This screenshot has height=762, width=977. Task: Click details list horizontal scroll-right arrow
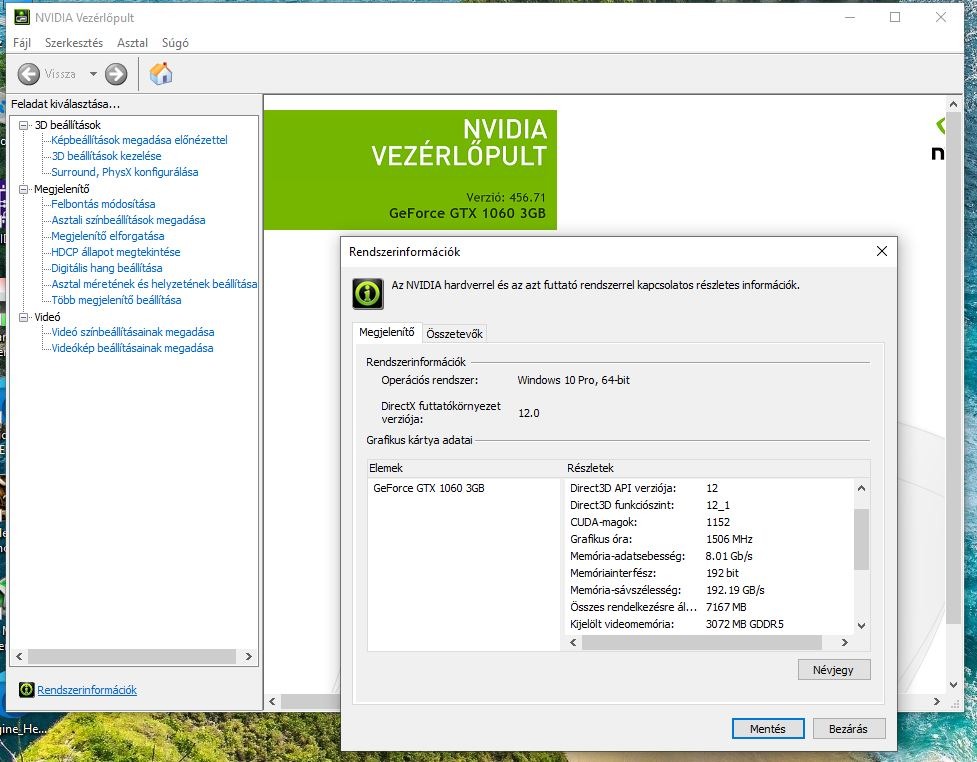click(x=845, y=642)
